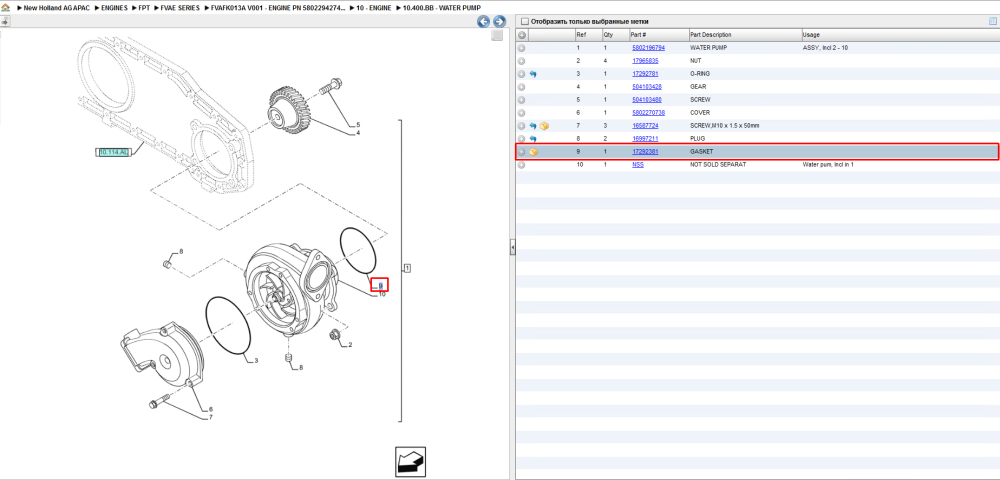Add COVER row via its circle icon
This screenshot has height=480, width=1000.
point(521,113)
